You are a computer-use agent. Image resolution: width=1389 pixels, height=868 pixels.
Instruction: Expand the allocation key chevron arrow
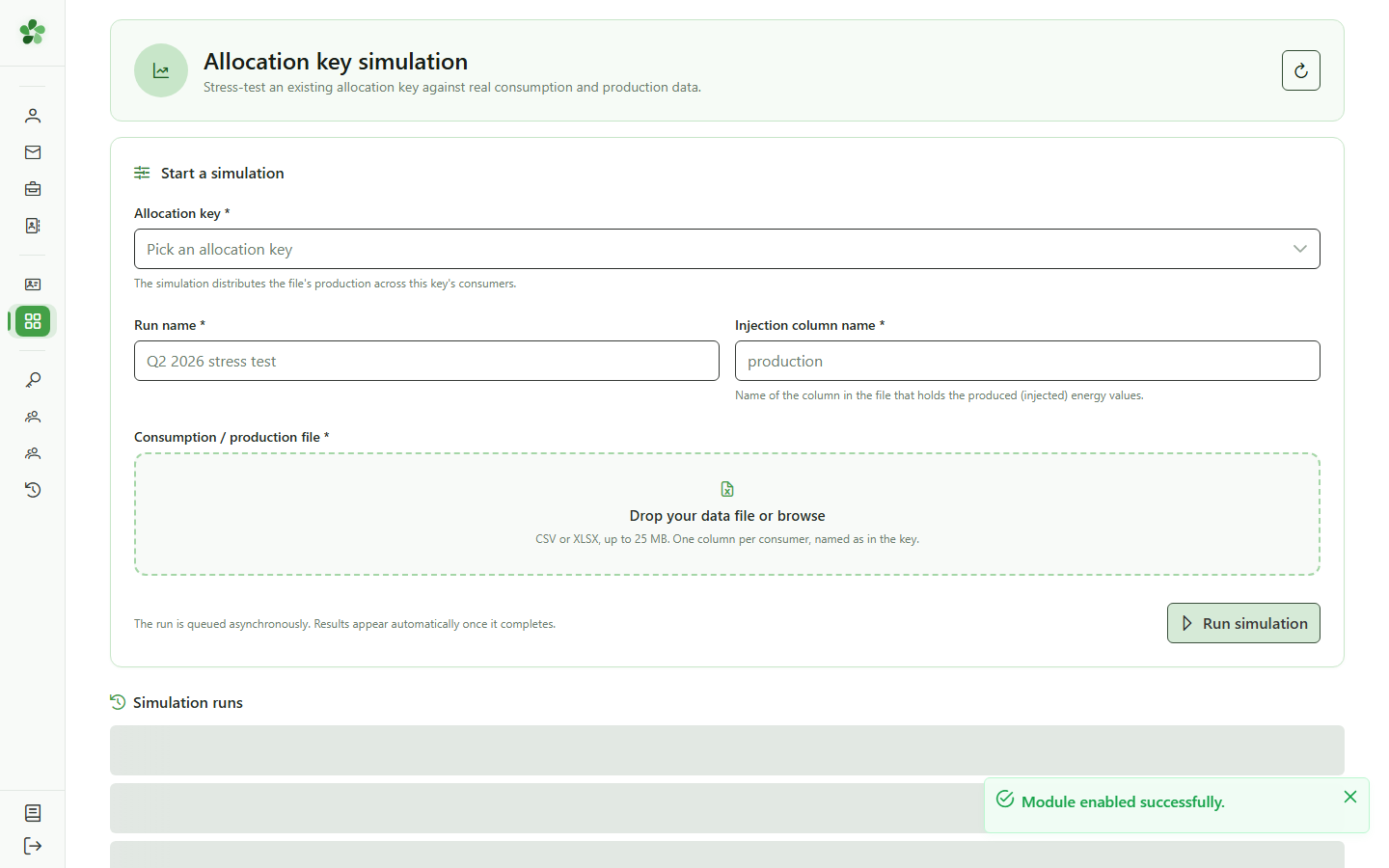(x=1300, y=249)
